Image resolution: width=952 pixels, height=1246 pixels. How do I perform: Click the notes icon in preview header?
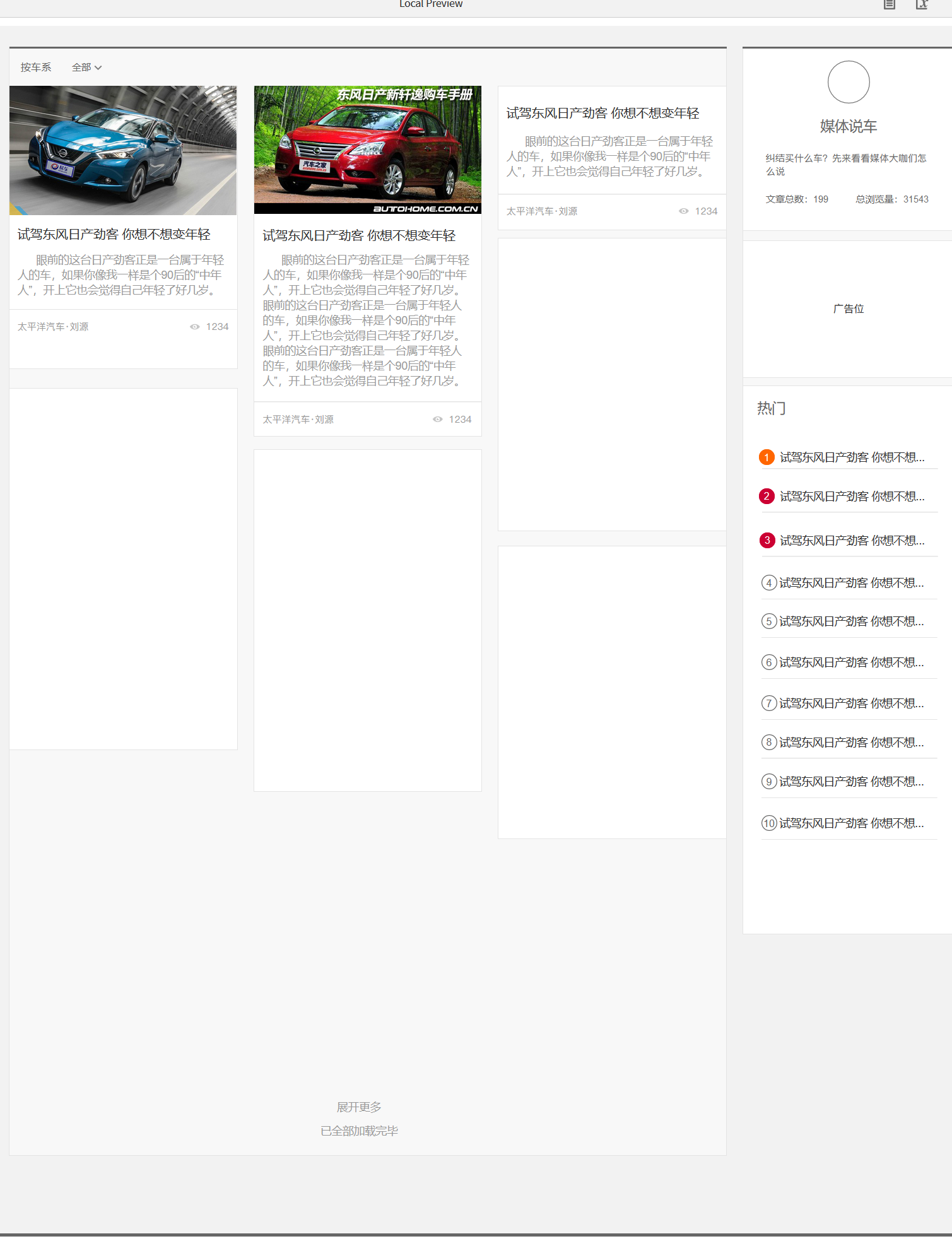coord(890,4)
